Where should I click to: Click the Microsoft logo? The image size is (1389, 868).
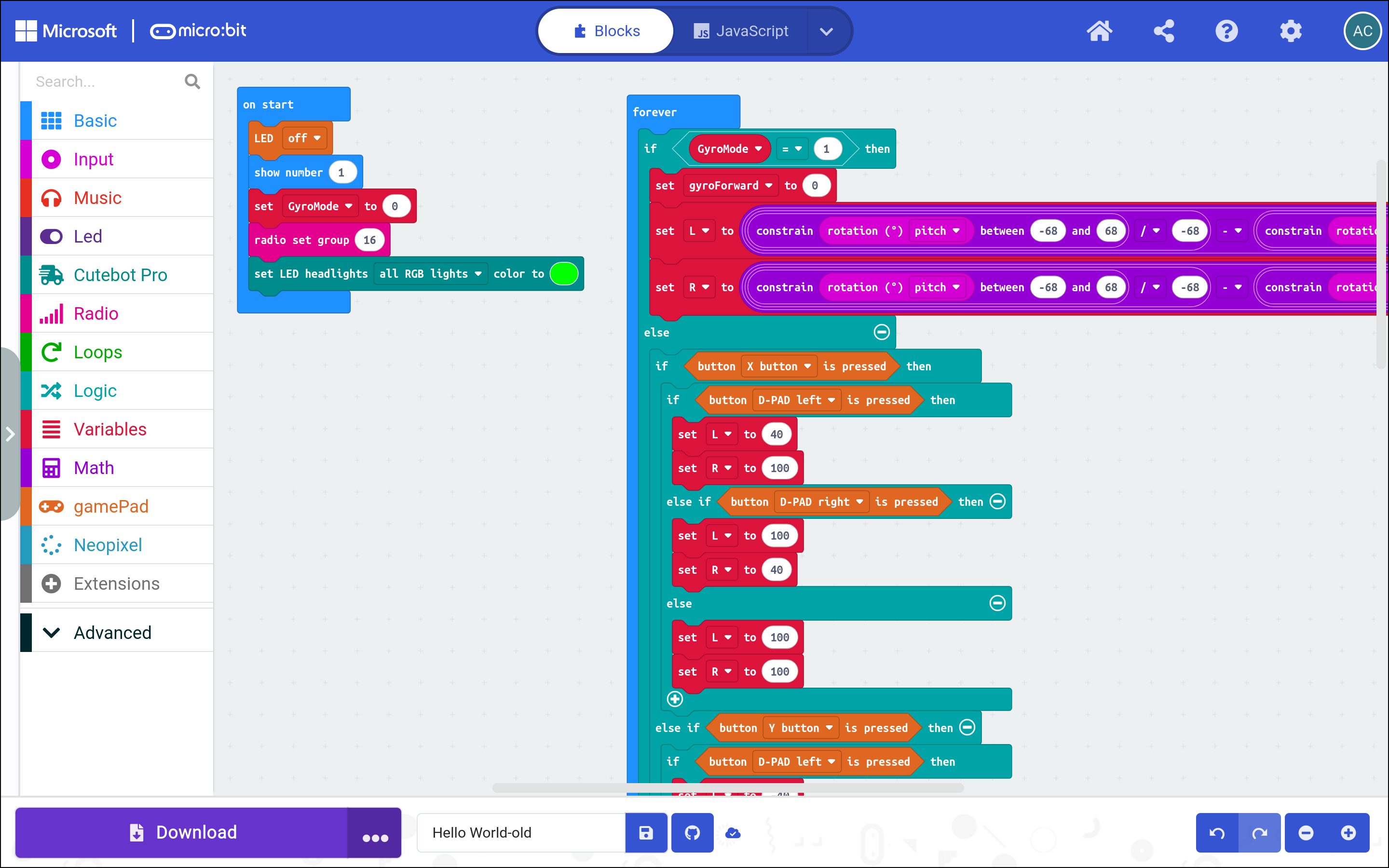66,30
